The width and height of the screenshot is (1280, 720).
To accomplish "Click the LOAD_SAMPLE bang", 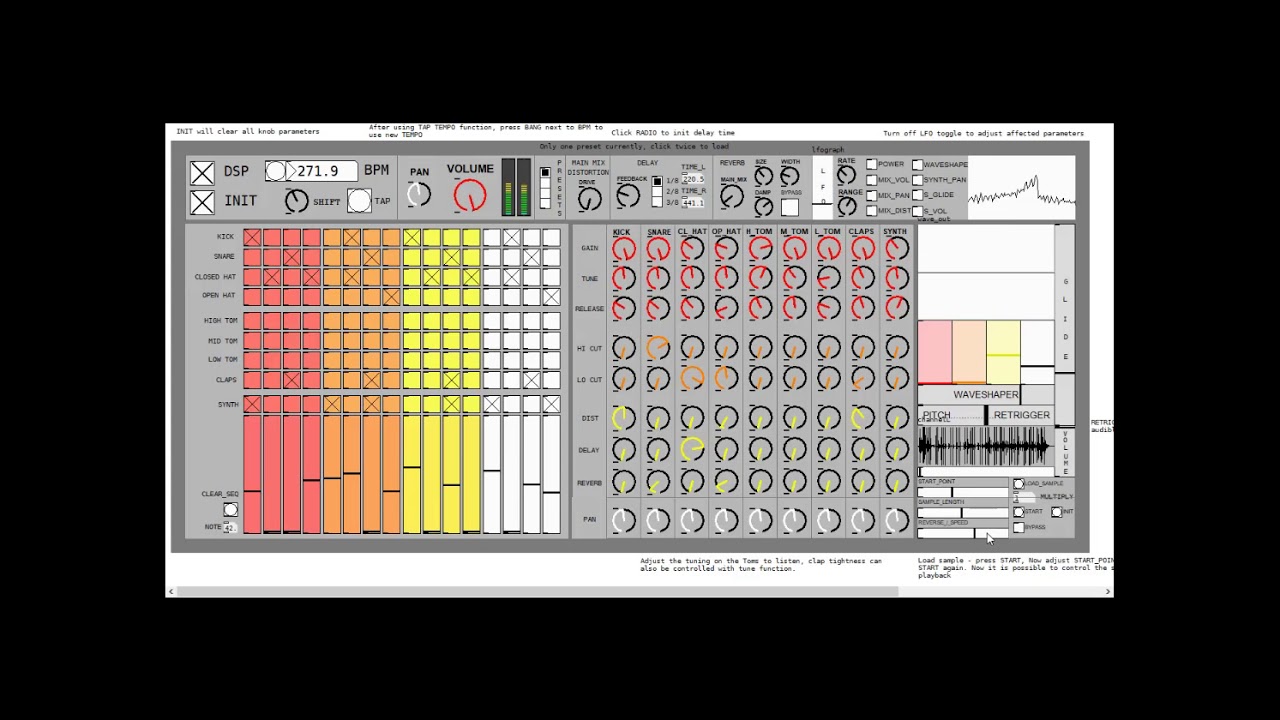I will point(1019,484).
